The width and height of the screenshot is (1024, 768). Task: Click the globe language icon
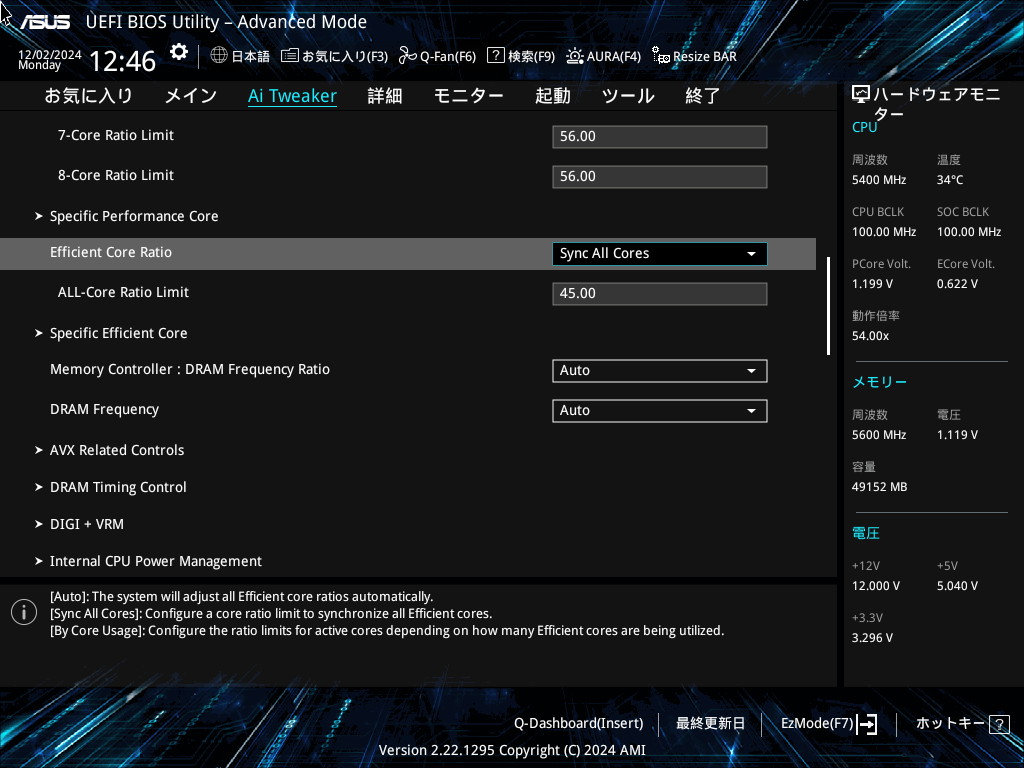tap(219, 55)
